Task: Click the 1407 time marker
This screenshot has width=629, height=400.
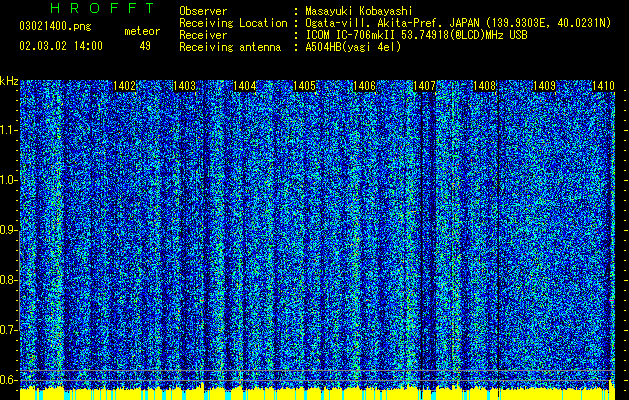Action: pyautogui.click(x=424, y=86)
